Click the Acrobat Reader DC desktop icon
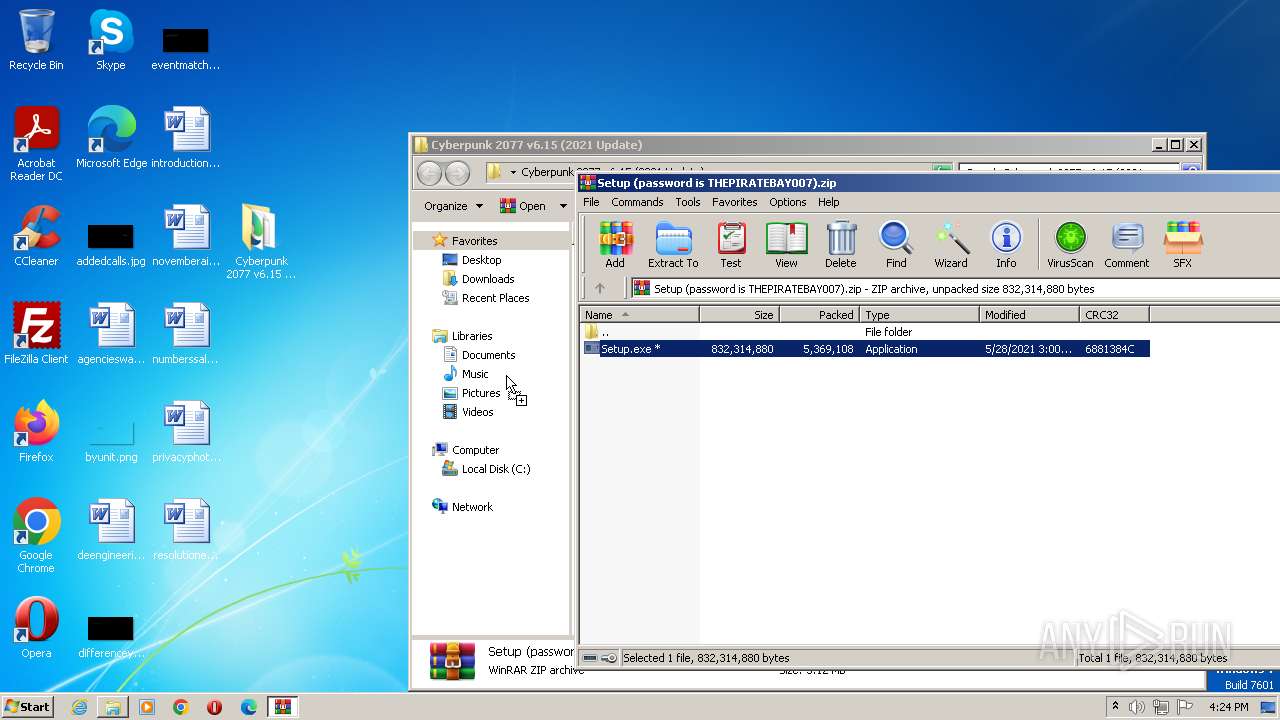This screenshot has width=1280, height=720. point(36,144)
